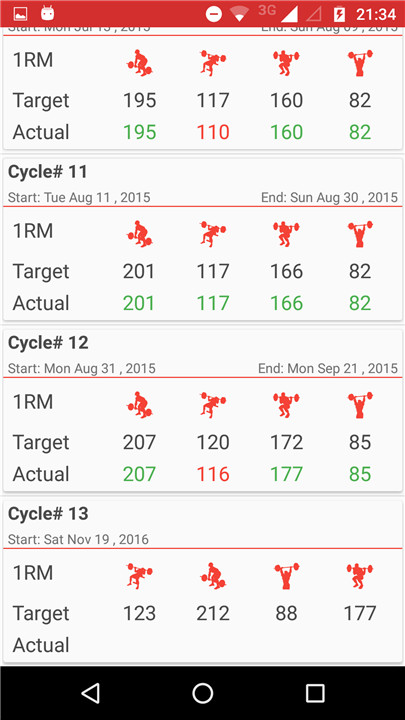
Task: Tap the deadlift icon in Cycle# 13
Action: click(213, 576)
